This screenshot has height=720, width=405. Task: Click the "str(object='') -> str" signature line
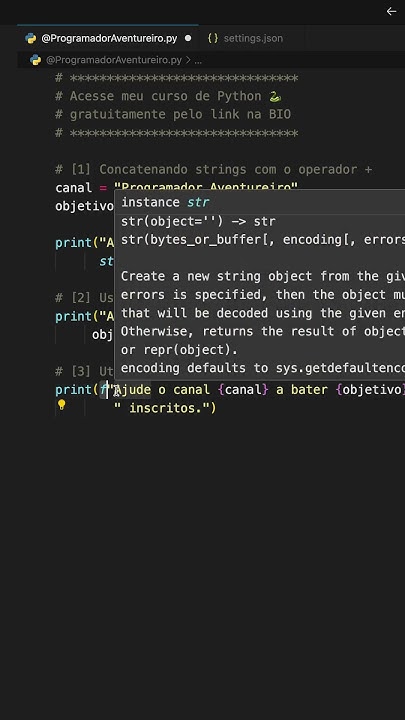[198, 221]
